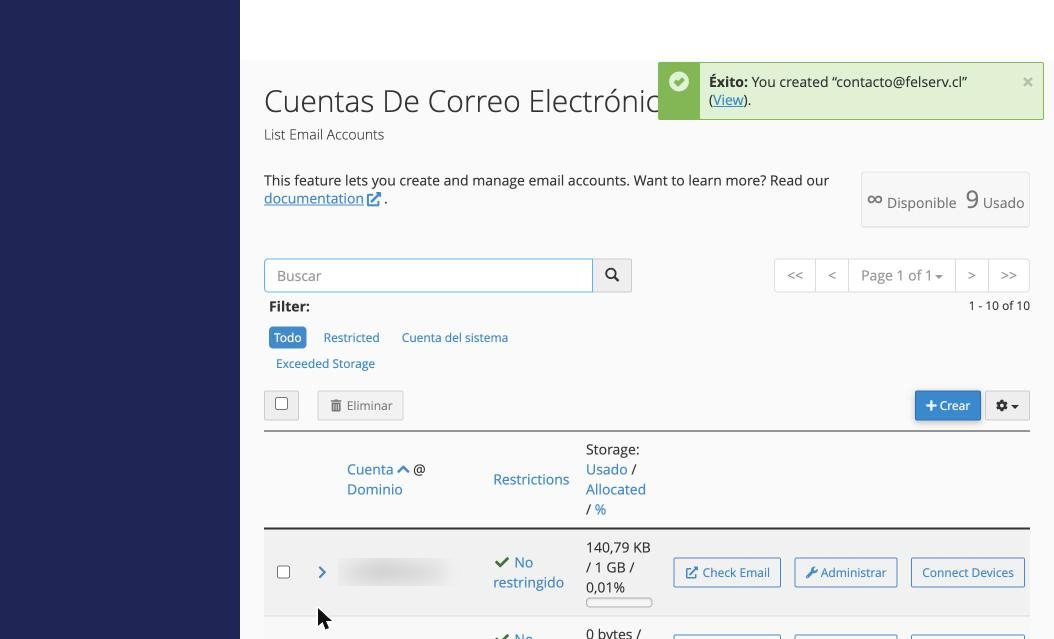Select the Restricted filter
This screenshot has width=1054, height=639.
point(352,337)
